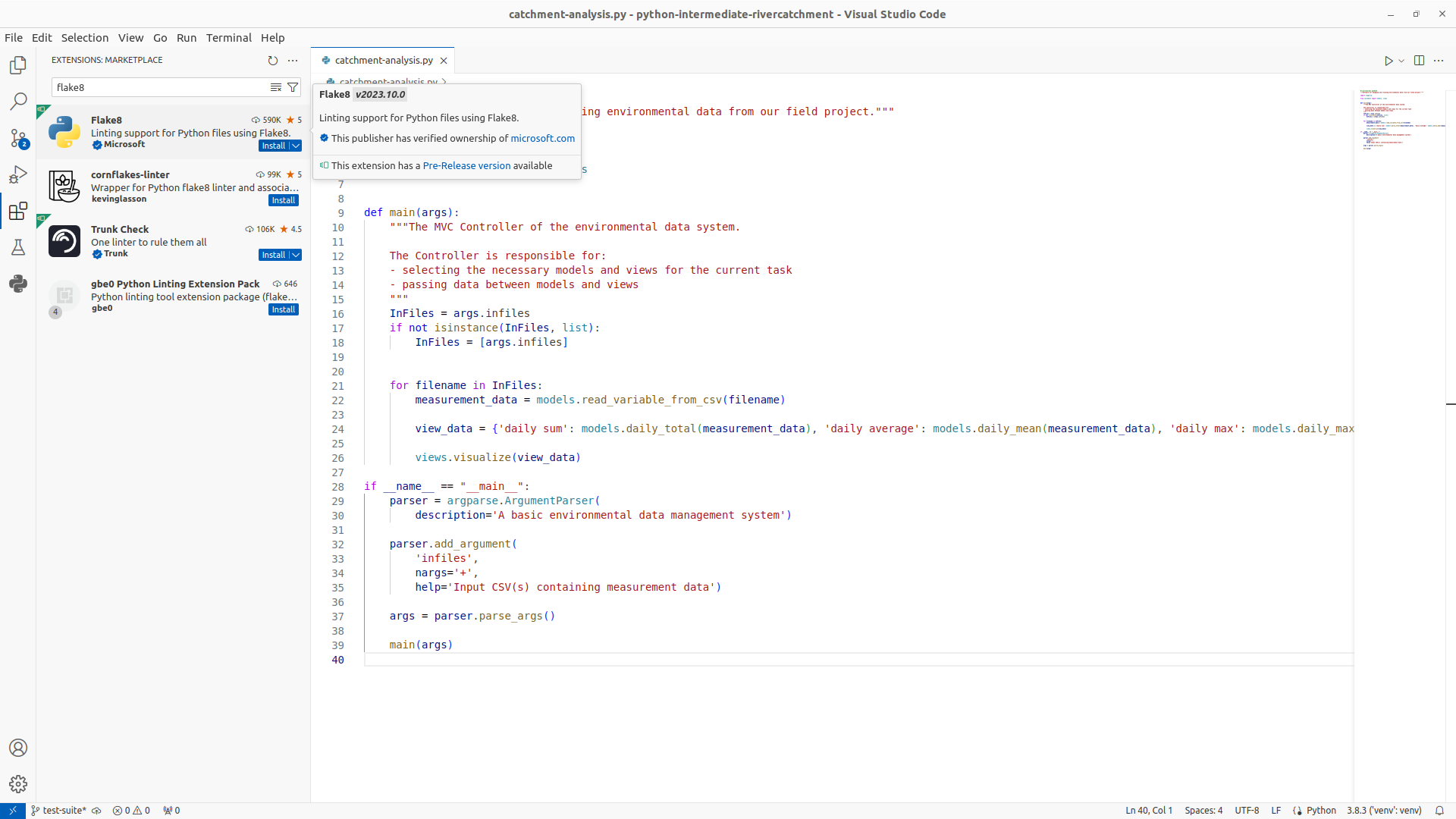Select the Extensions view icon

(x=18, y=211)
